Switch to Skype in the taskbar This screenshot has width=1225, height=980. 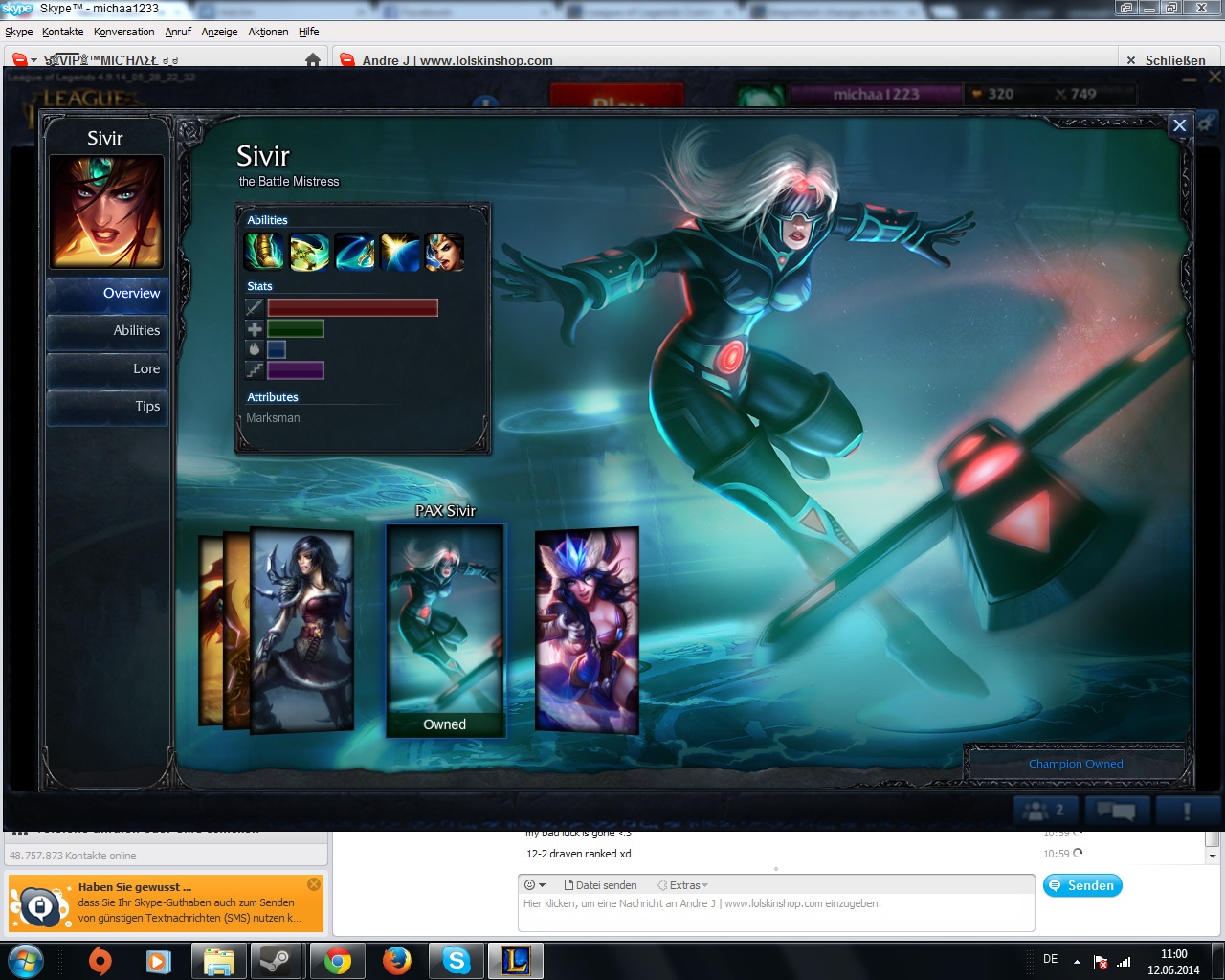click(x=457, y=960)
